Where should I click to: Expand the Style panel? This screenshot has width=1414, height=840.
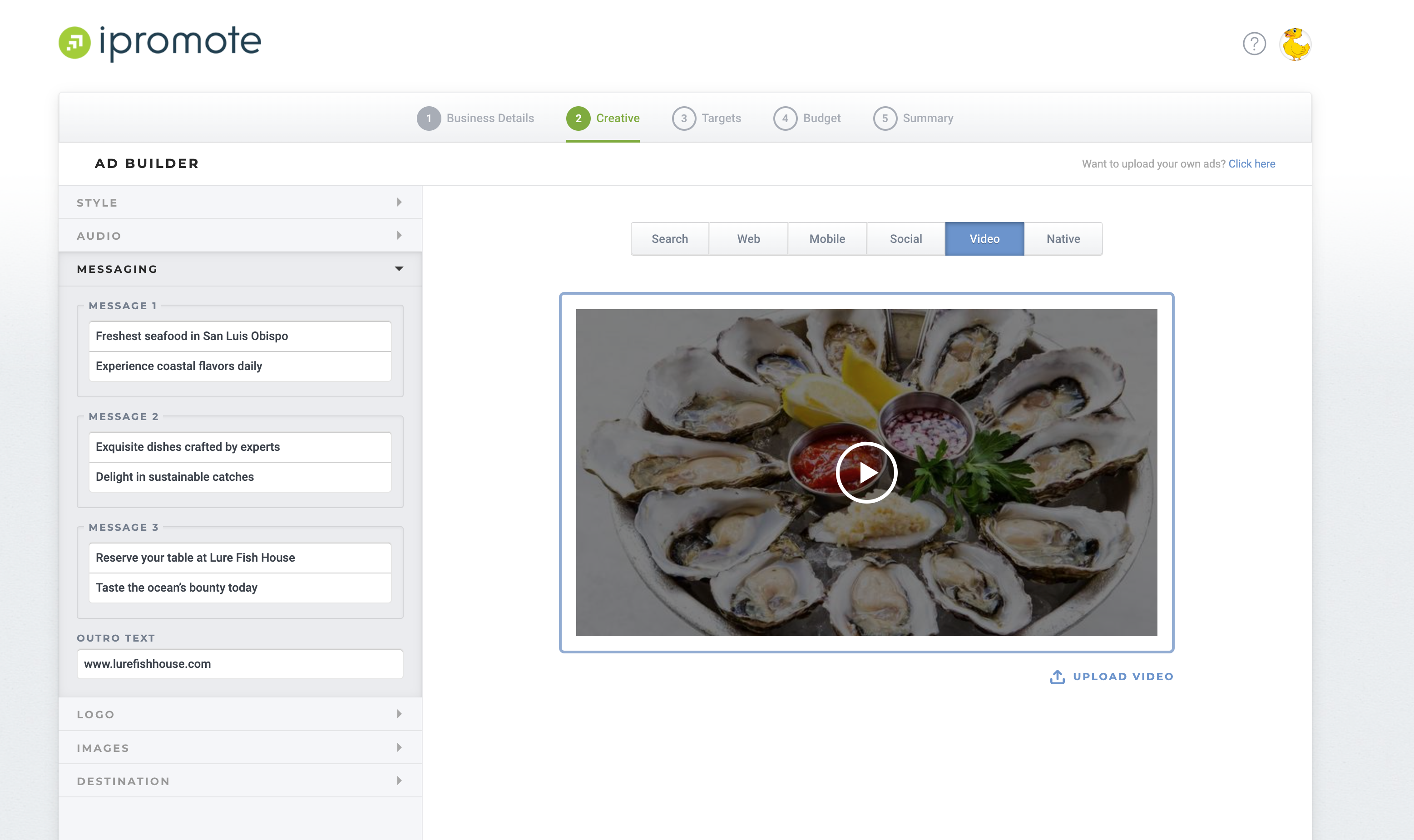pos(239,202)
